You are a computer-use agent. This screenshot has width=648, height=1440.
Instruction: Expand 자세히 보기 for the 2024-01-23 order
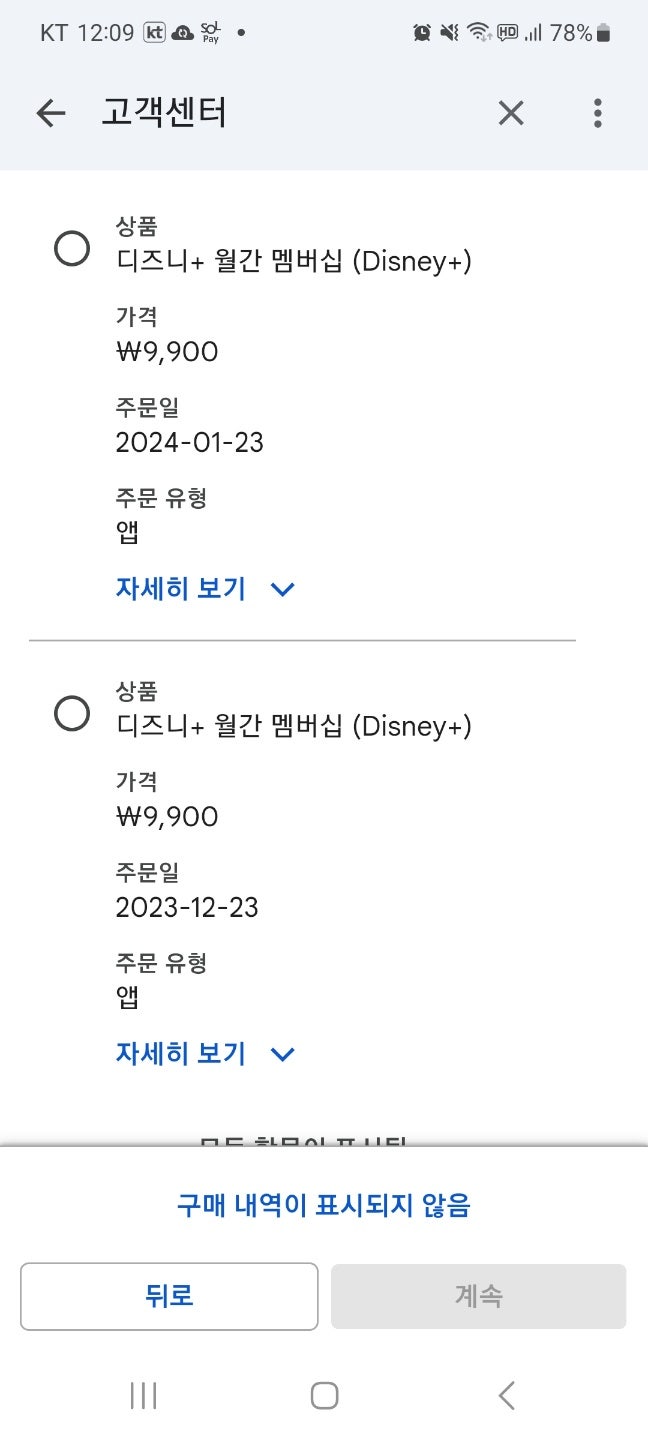[181, 588]
